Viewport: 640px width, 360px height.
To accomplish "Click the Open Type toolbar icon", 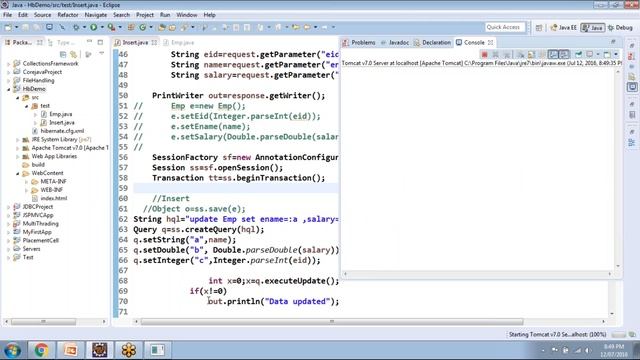I will click(x=162, y=27).
